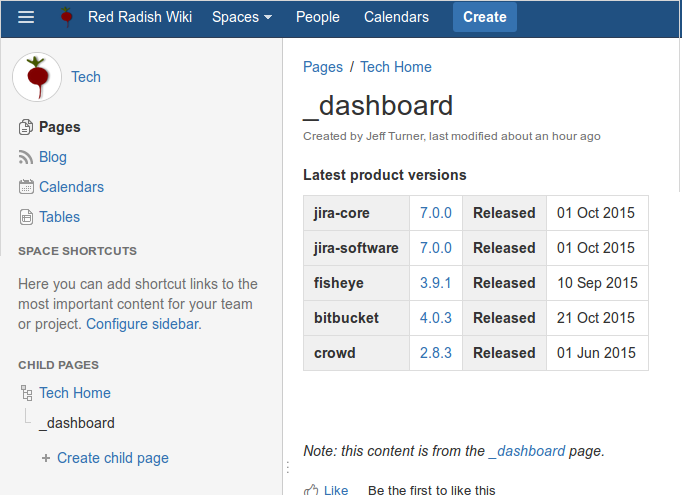
Task: Click the plus icon for child page
Action: click(46, 458)
